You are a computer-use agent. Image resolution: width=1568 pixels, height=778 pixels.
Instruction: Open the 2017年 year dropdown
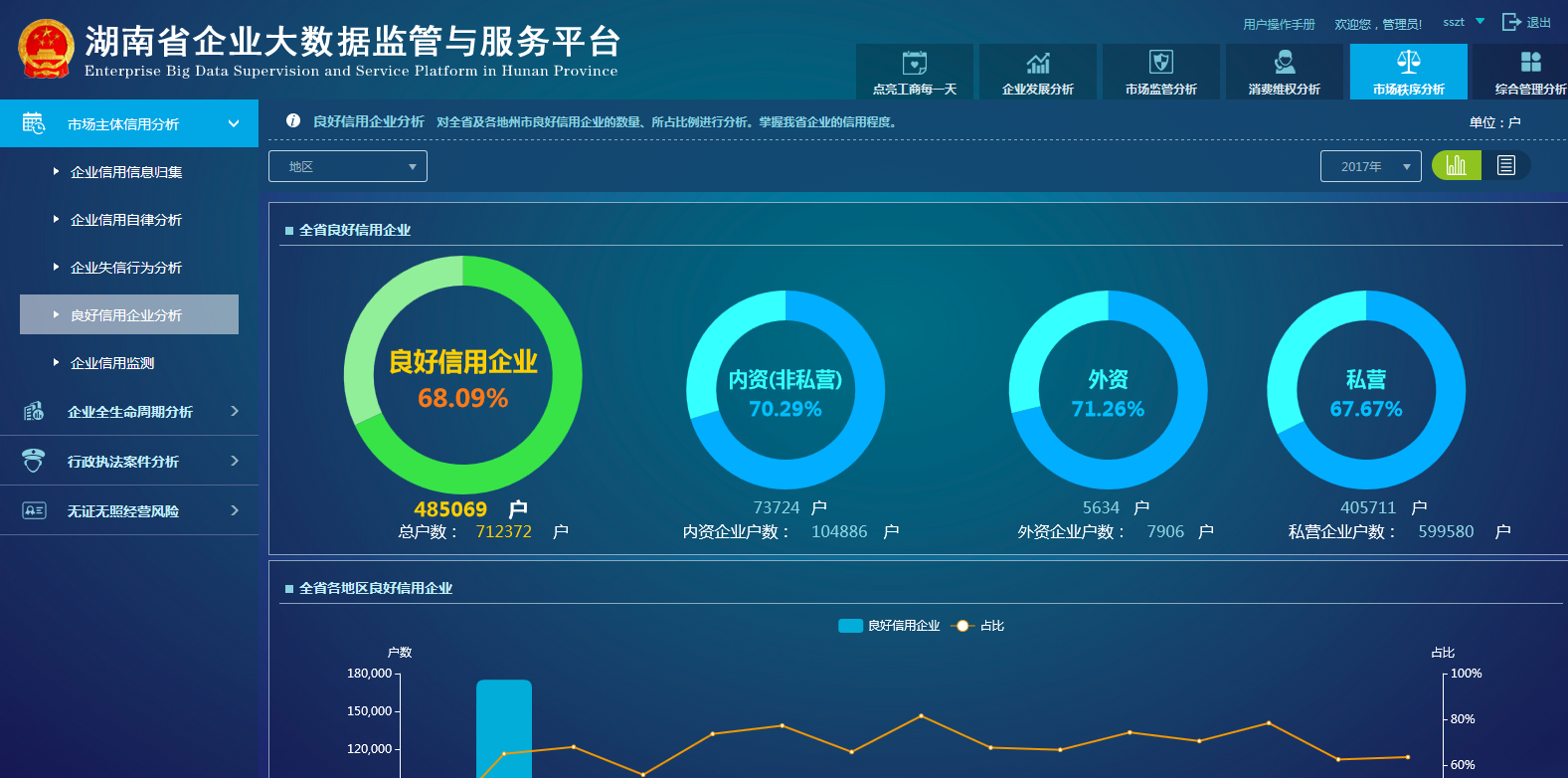coord(1370,166)
